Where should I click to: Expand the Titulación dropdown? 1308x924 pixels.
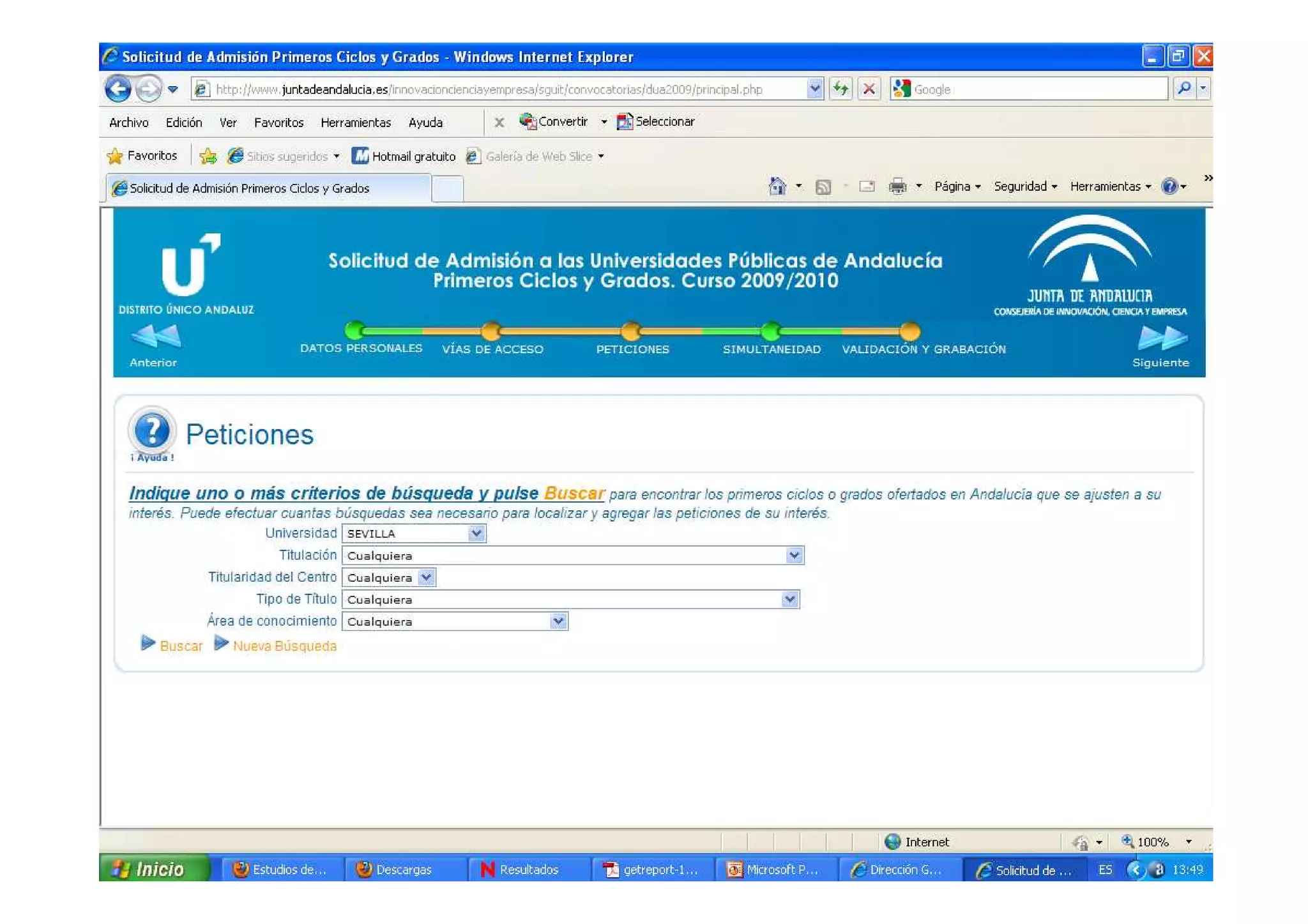pos(794,556)
